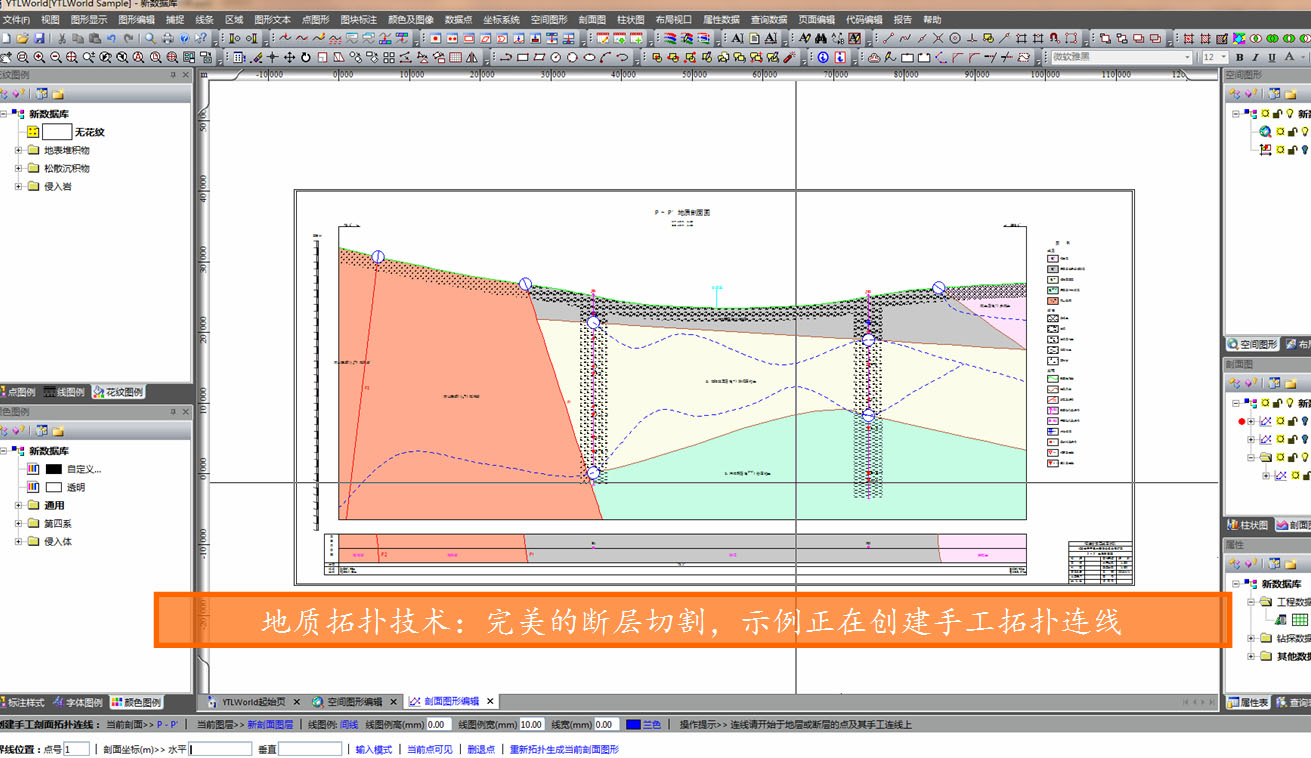Expand the 侵入体 color folder
Screen dimensions: 1311x758
[x=18, y=541]
